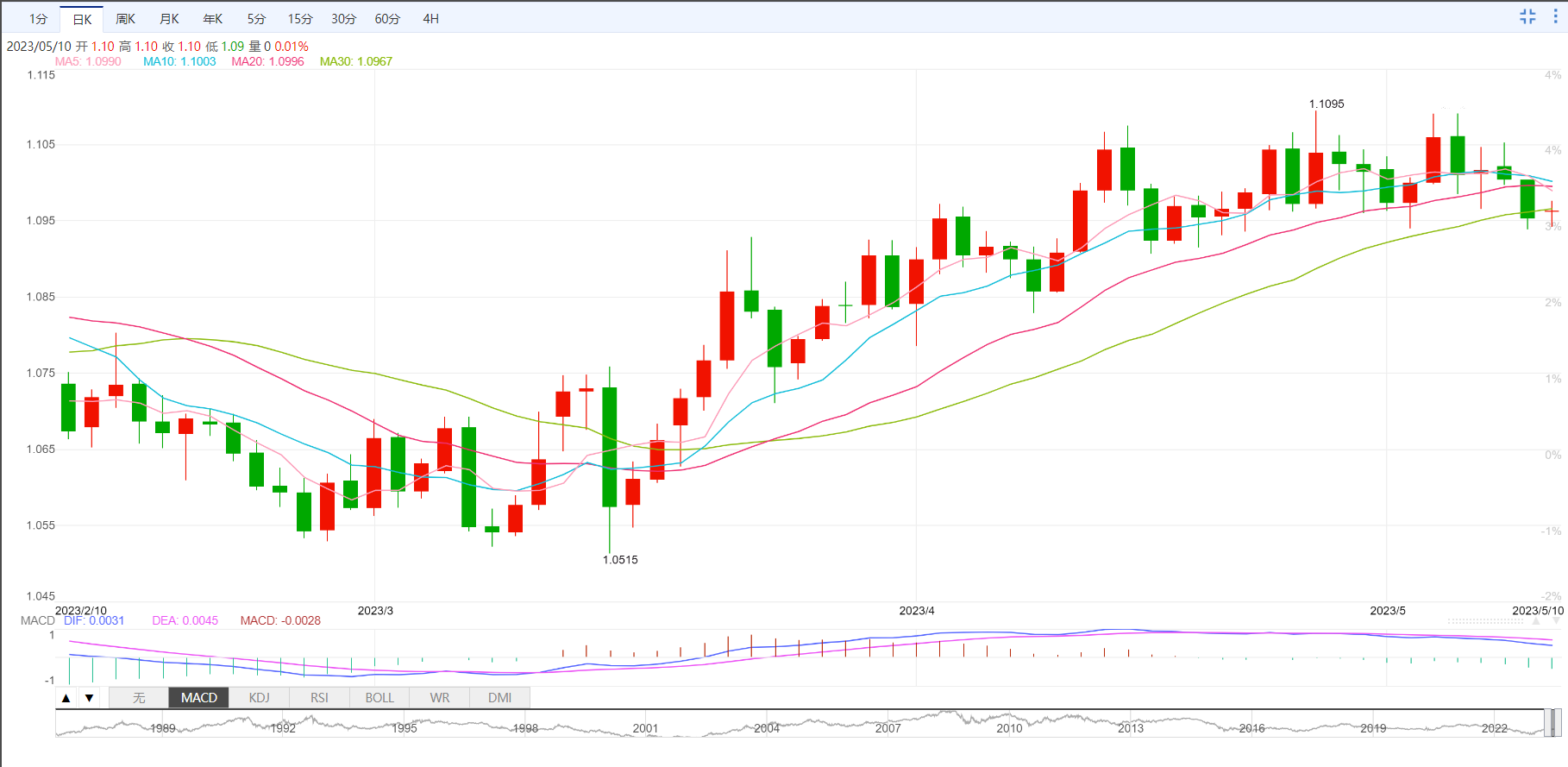Click 2010 on the overview timeline
The width and height of the screenshot is (1568, 767).
pos(1009,728)
